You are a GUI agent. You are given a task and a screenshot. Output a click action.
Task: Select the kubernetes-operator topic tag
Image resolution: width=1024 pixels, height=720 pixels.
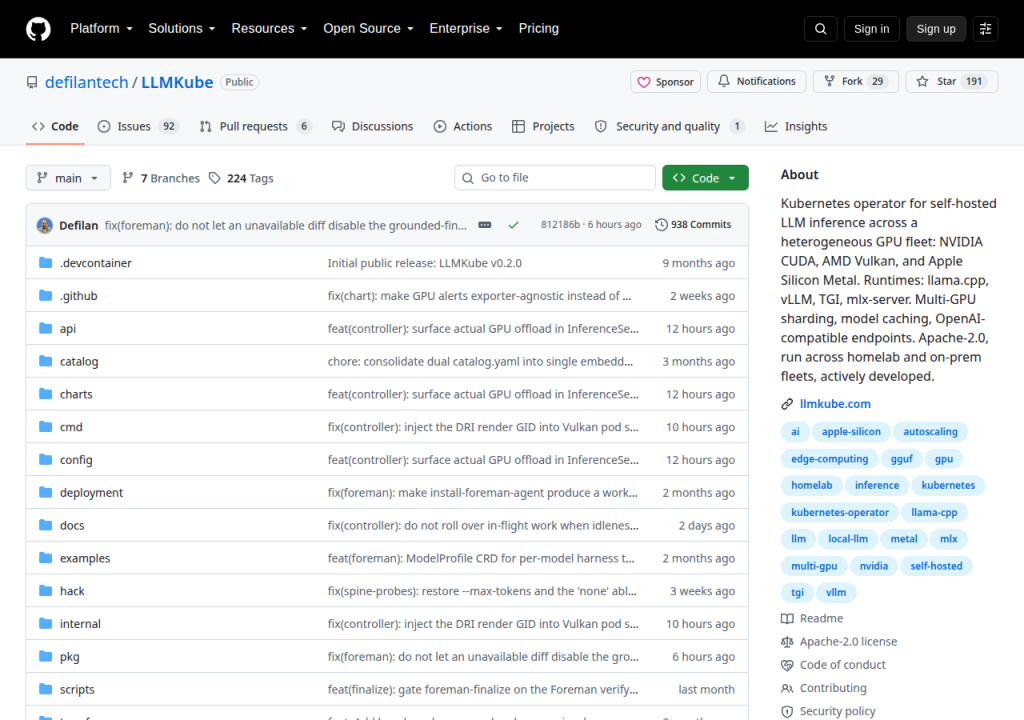[840, 512]
